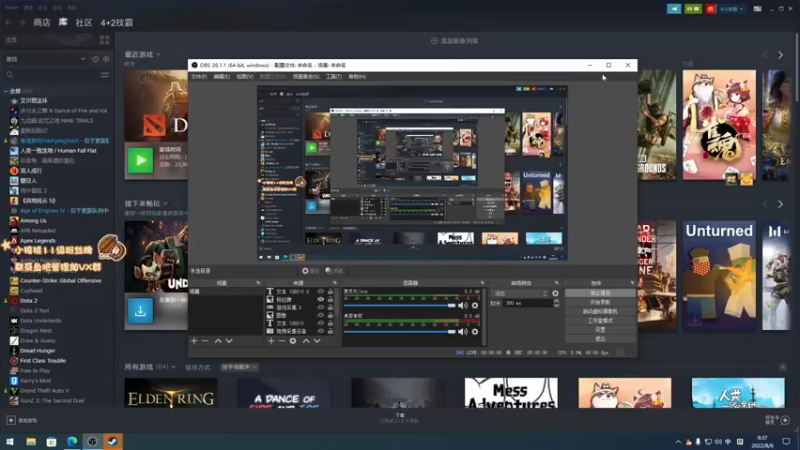The image size is (800, 450).
Task: Open 游戏 category dropdown in Steam sidebar
Action: pos(45,59)
